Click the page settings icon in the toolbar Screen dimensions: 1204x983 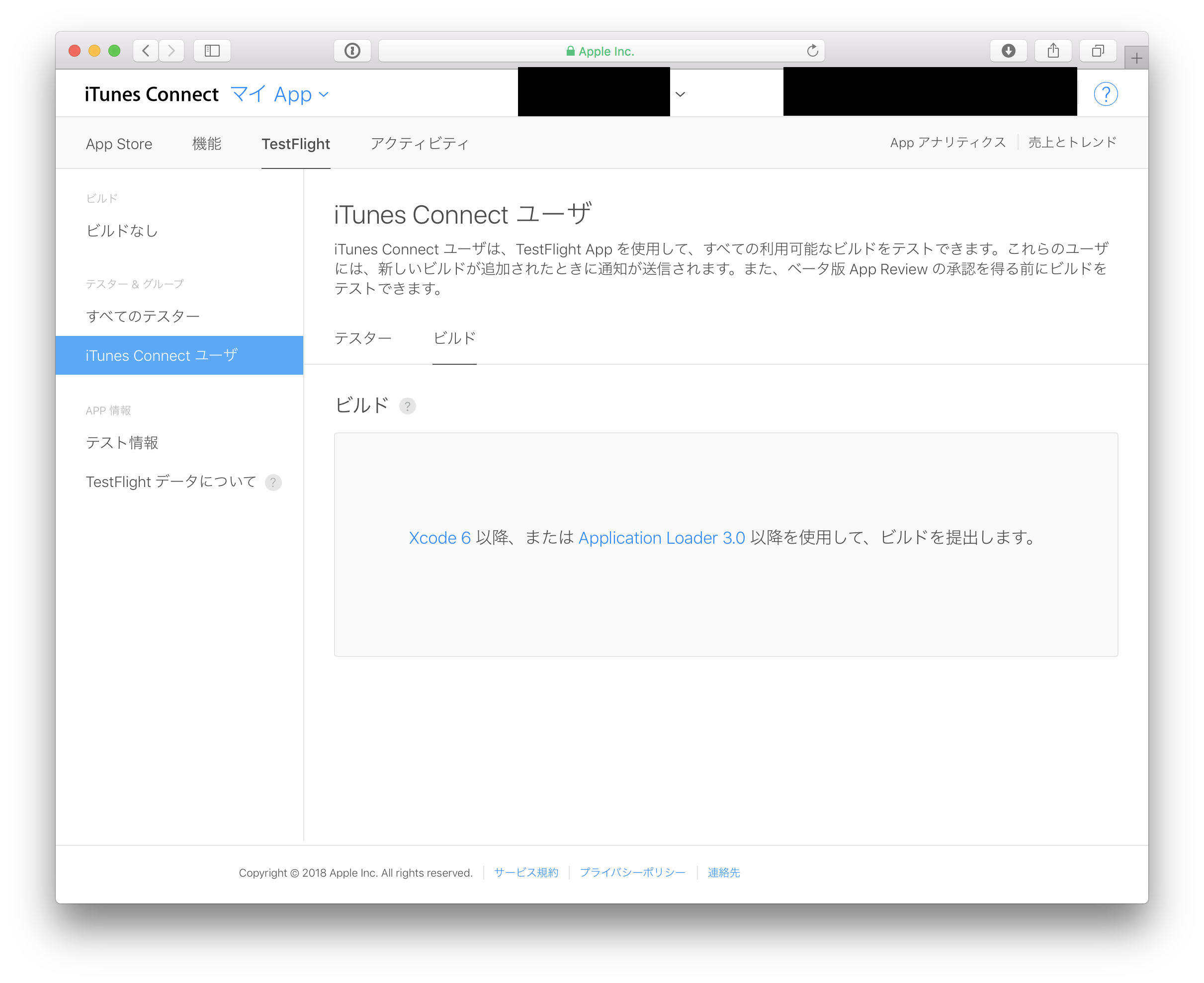352,50
